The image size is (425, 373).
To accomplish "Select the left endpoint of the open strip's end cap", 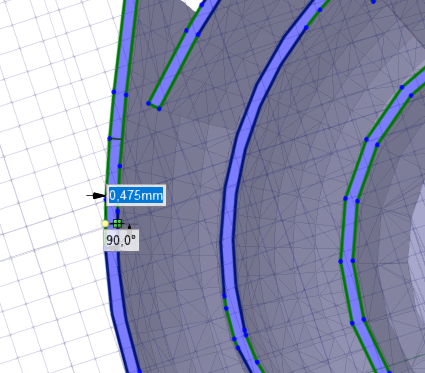I will (148, 103).
